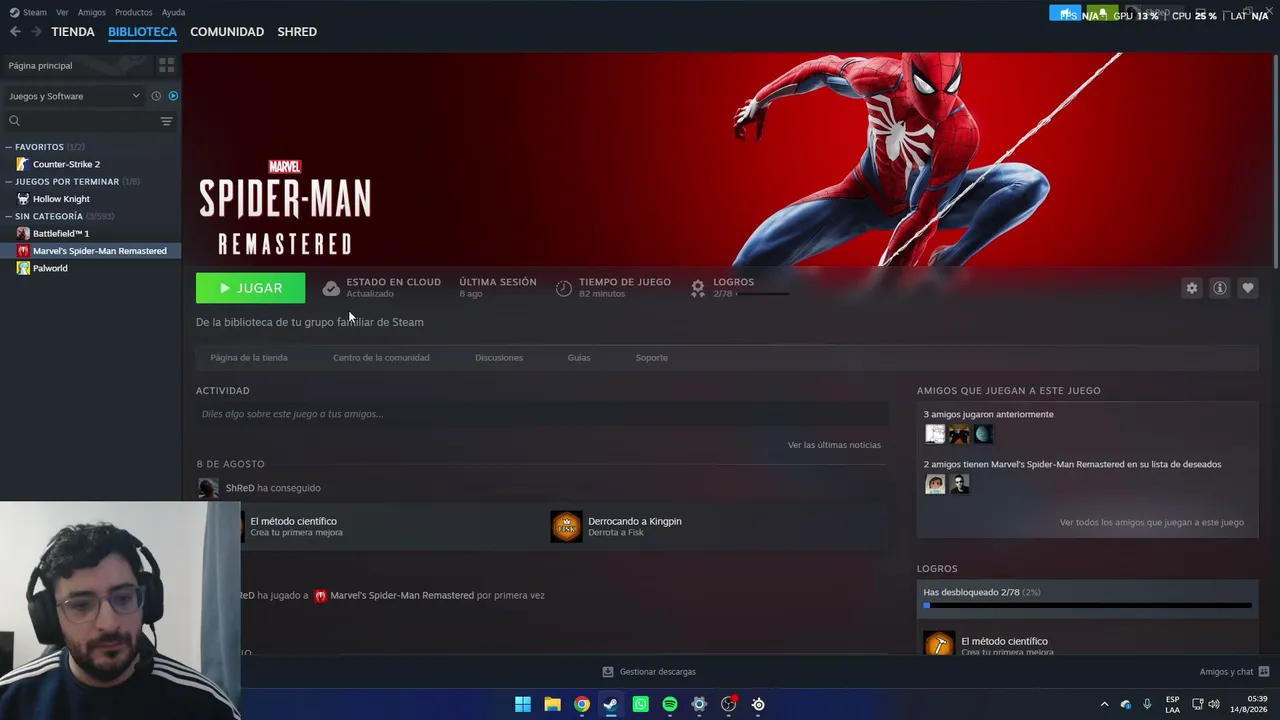The image size is (1280, 720).
Task: Open Windows Start menu
Action: point(523,704)
